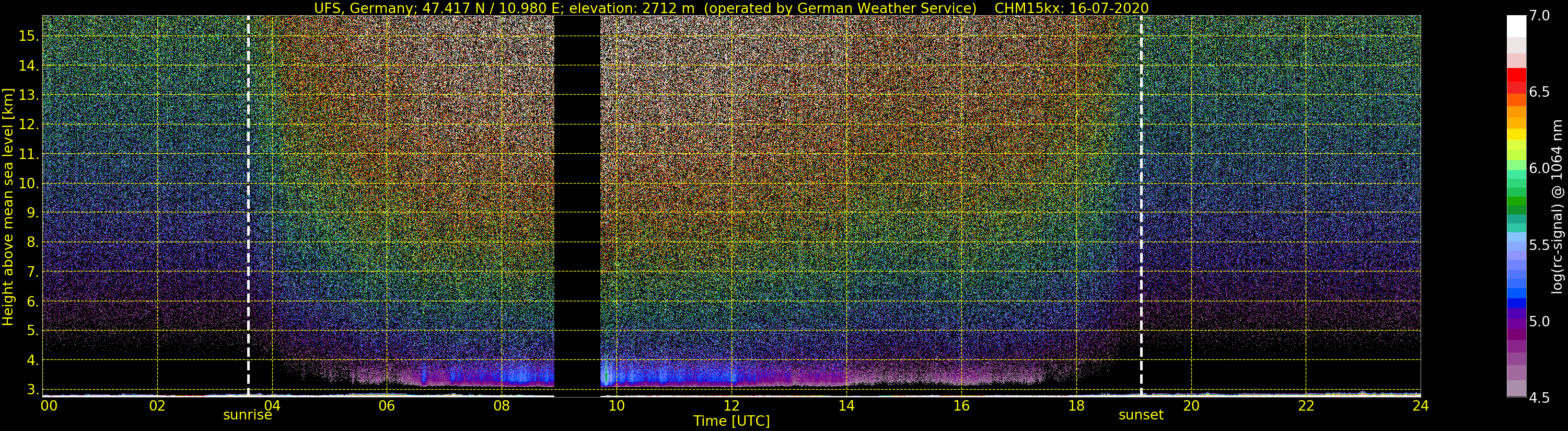Click the "6.5" colorbar tick value
The width and height of the screenshot is (1568, 431).
1539,92
